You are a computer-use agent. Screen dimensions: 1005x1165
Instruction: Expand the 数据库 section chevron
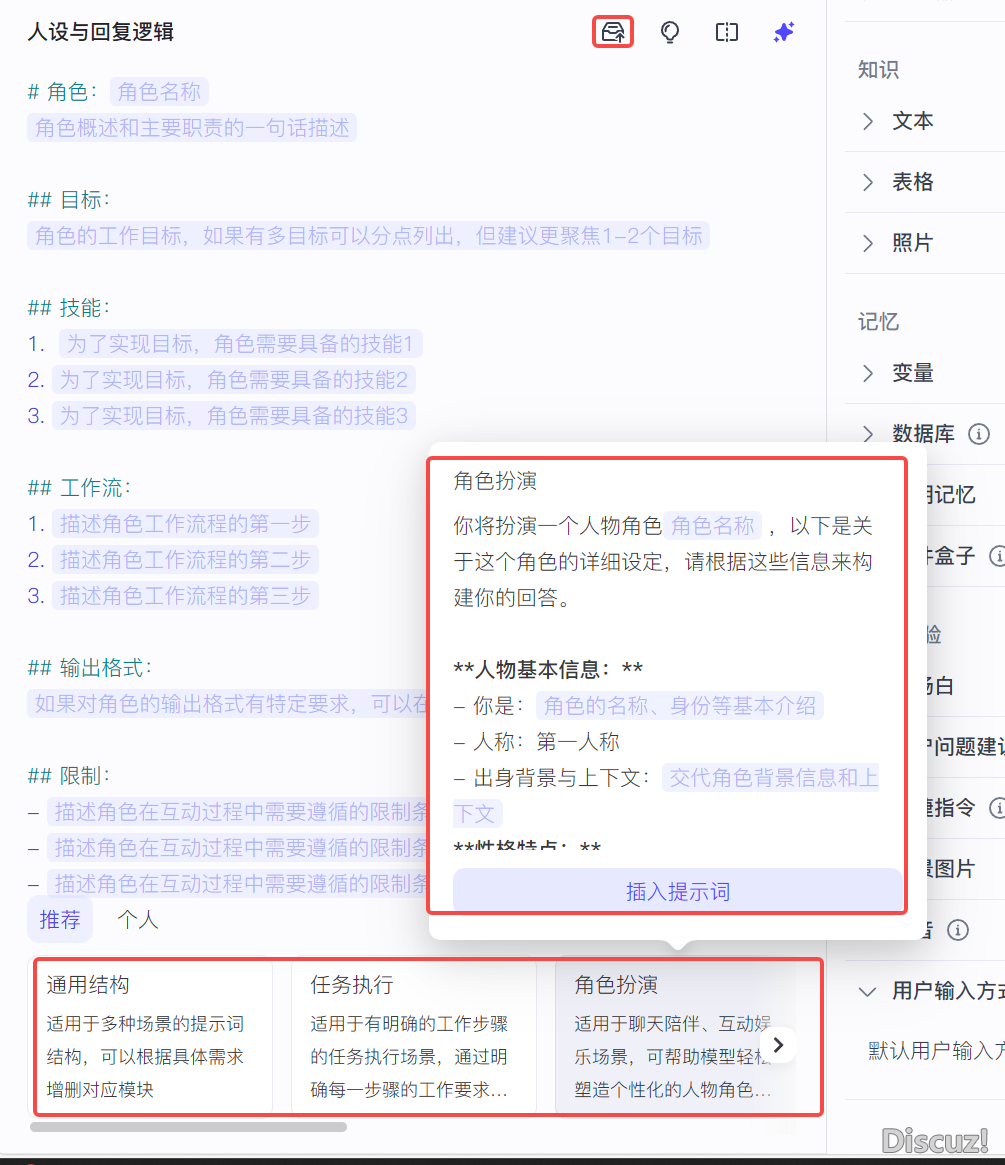click(868, 434)
